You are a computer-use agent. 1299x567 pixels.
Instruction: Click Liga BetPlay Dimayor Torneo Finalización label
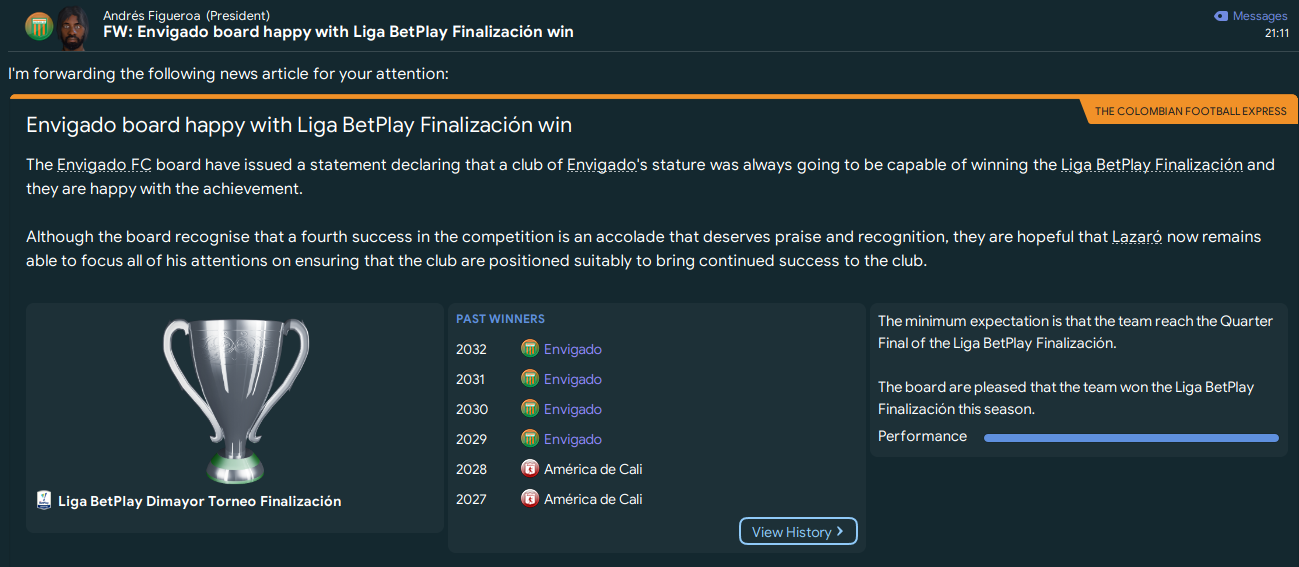(200, 501)
